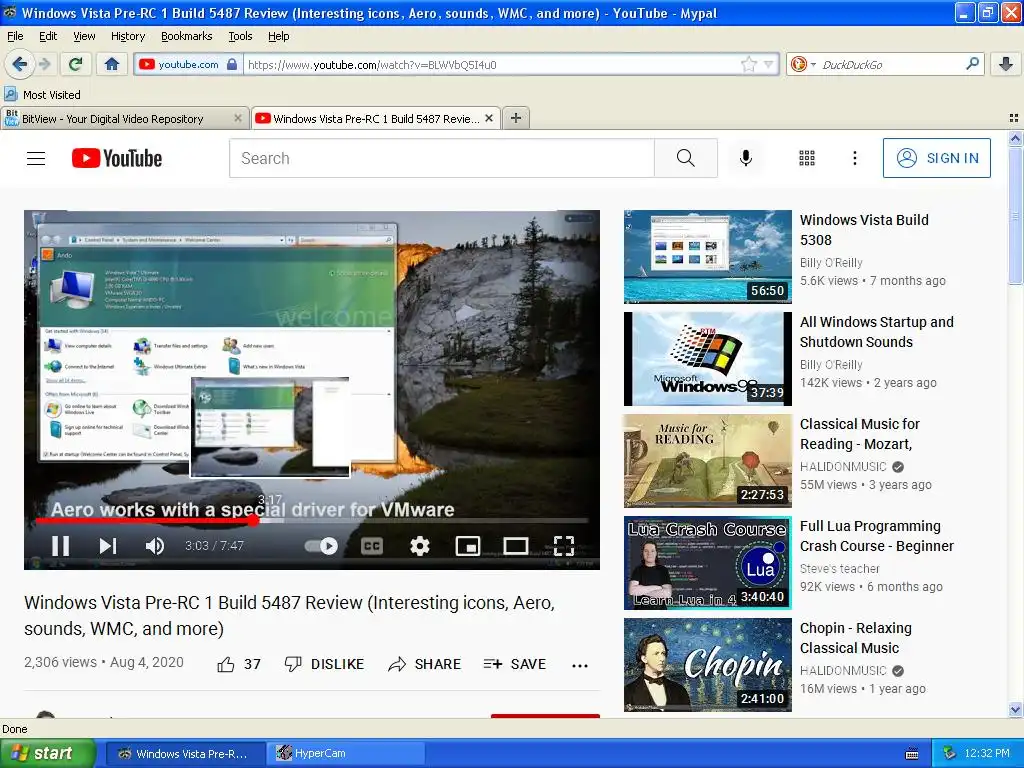This screenshot has height=768, width=1024.
Task: Seek on the video progress bar
Action: point(312,520)
